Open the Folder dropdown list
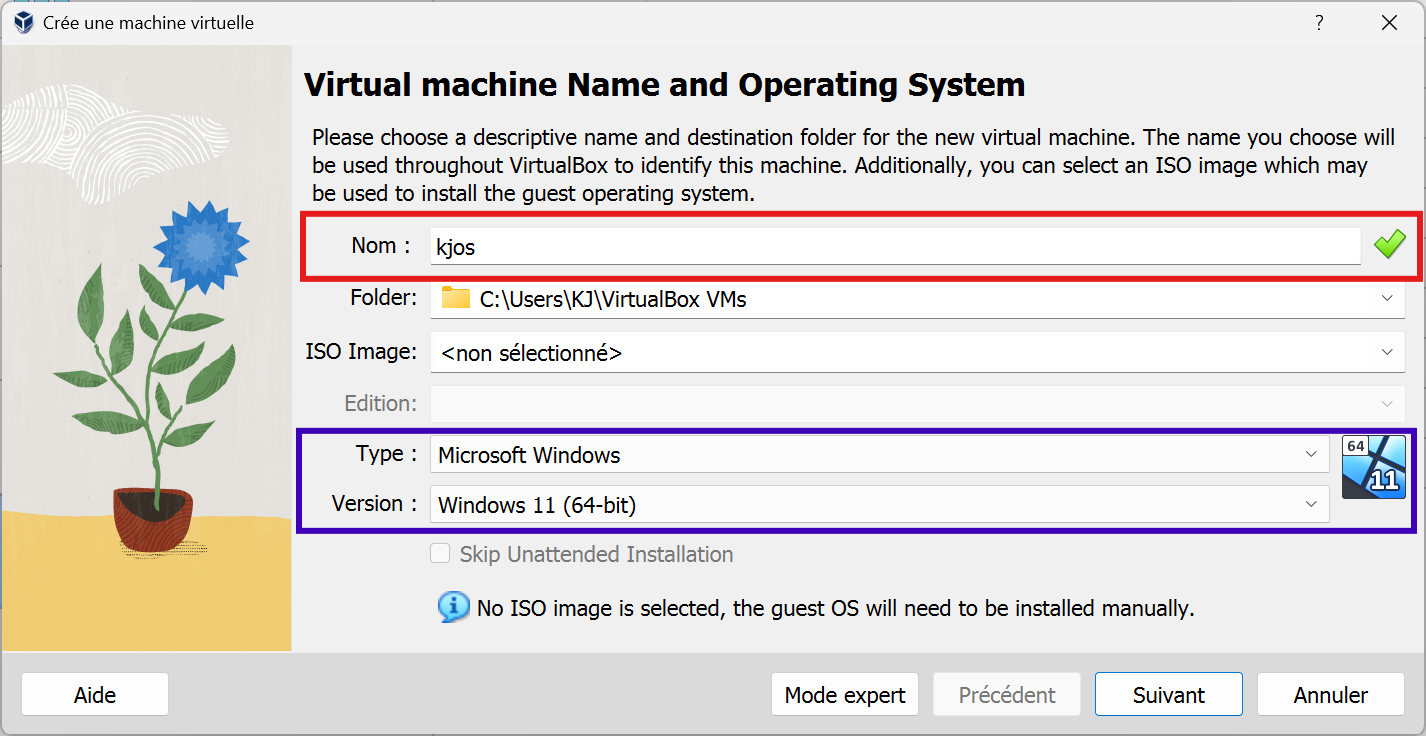The height and width of the screenshot is (736, 1426). (x=917, y=298)
